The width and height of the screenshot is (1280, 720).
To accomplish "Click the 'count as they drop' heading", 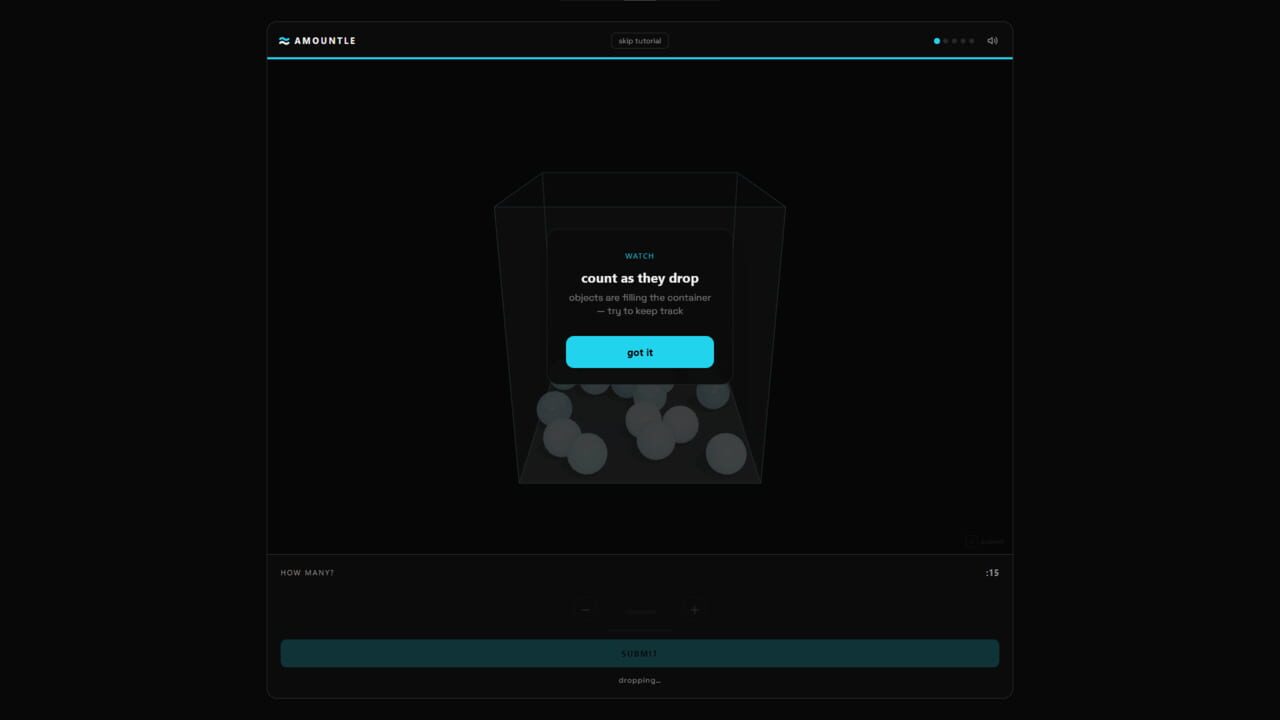I will point(640,278).
